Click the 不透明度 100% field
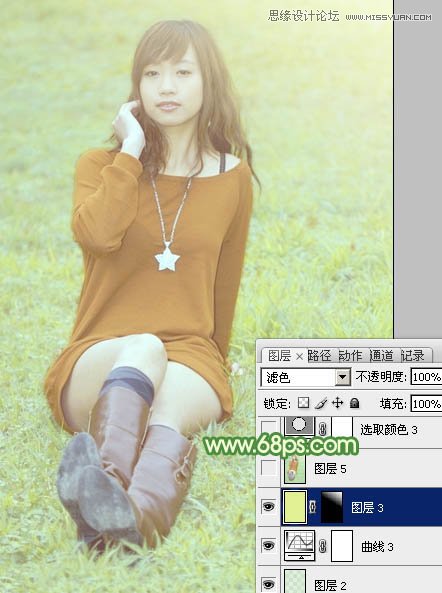 pos(426,377)
